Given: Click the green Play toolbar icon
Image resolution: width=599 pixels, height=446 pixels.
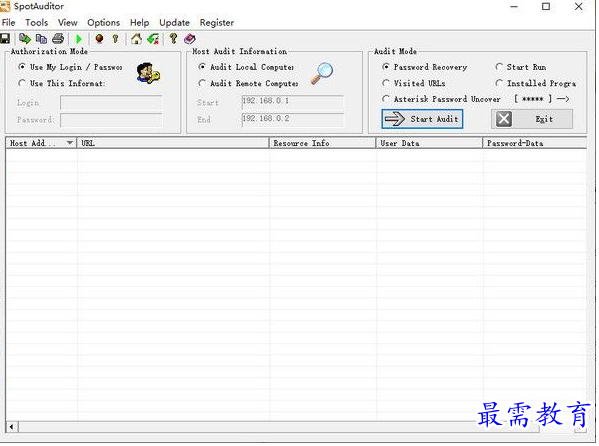Looking at the screenshot, I should [x=79, y=39].
